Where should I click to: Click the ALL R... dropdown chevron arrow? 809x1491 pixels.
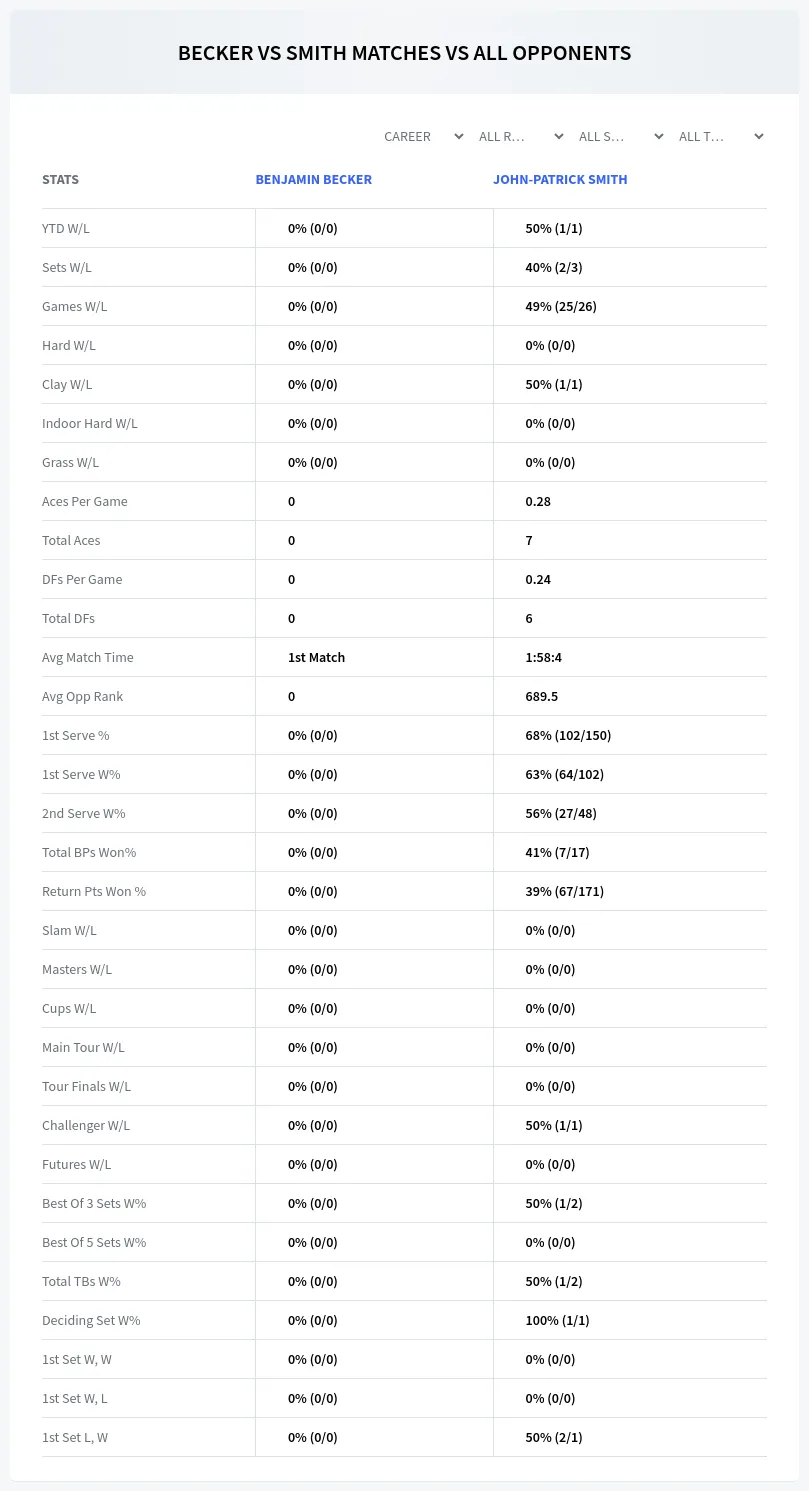click(x=559, y=136)
